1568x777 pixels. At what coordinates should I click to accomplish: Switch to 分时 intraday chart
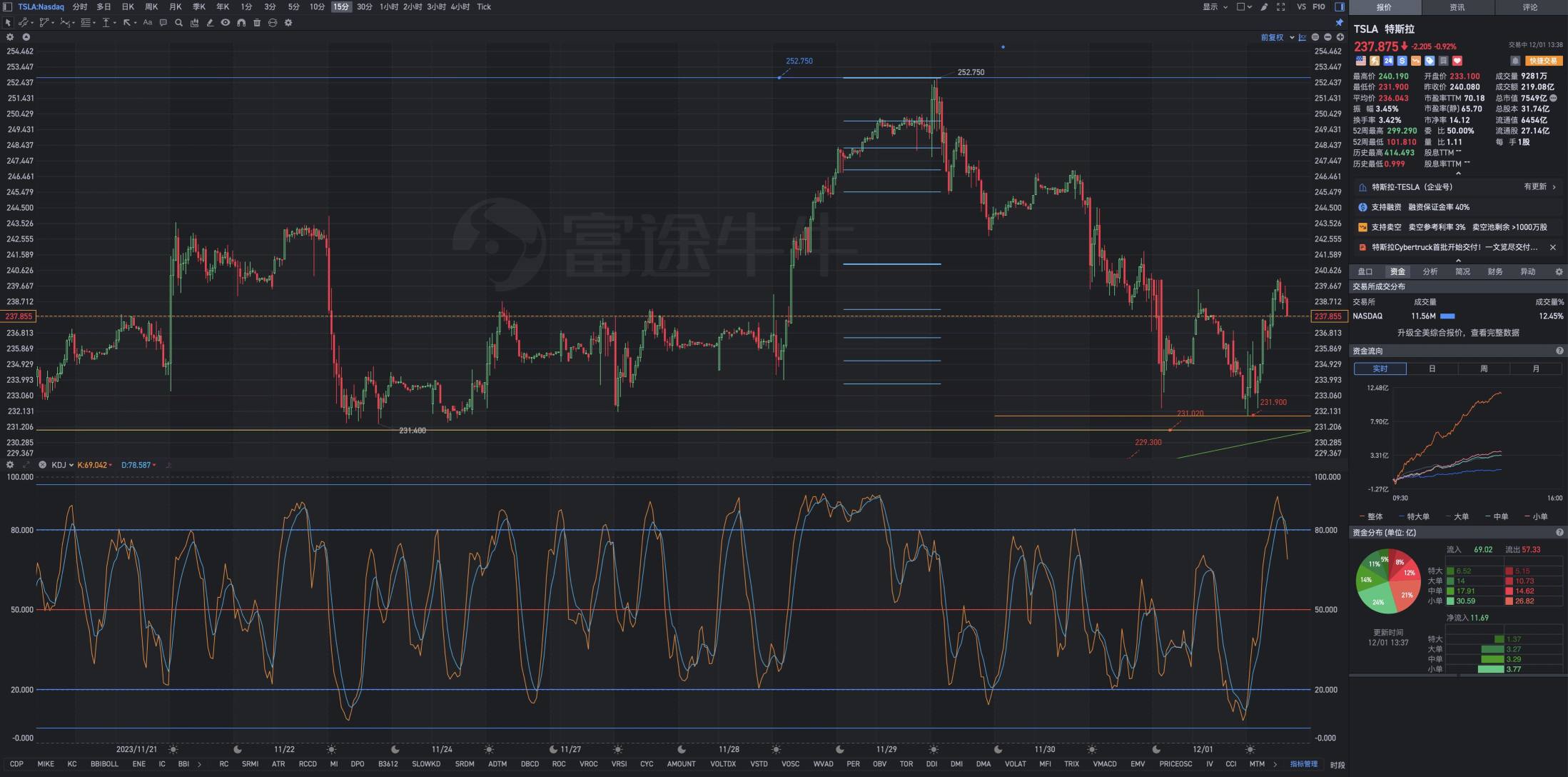[x=80, y=6]
